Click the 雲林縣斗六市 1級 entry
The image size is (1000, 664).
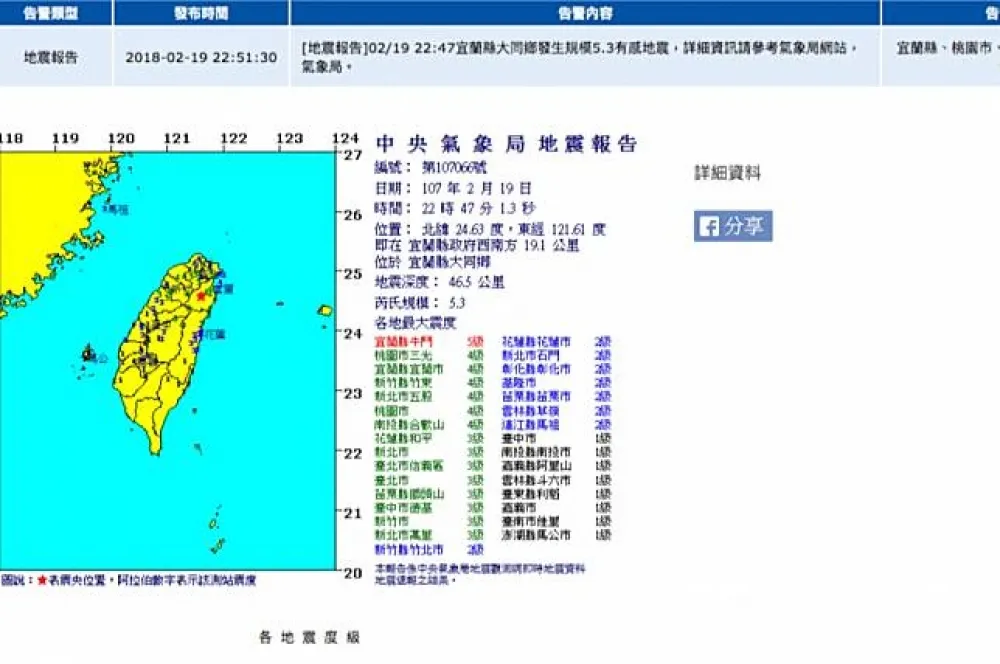pyautogui.click(x=556, y=480)
